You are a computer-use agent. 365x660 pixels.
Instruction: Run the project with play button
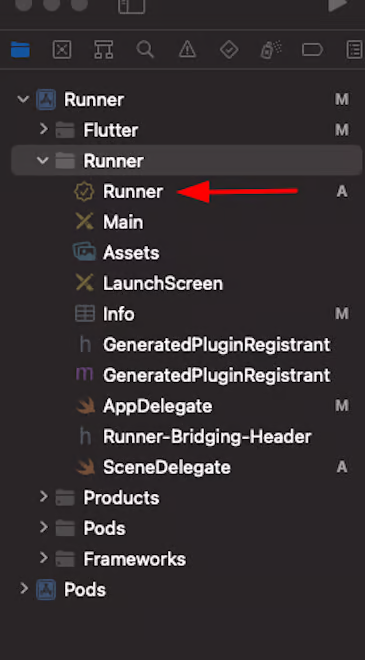click(338, 4)
